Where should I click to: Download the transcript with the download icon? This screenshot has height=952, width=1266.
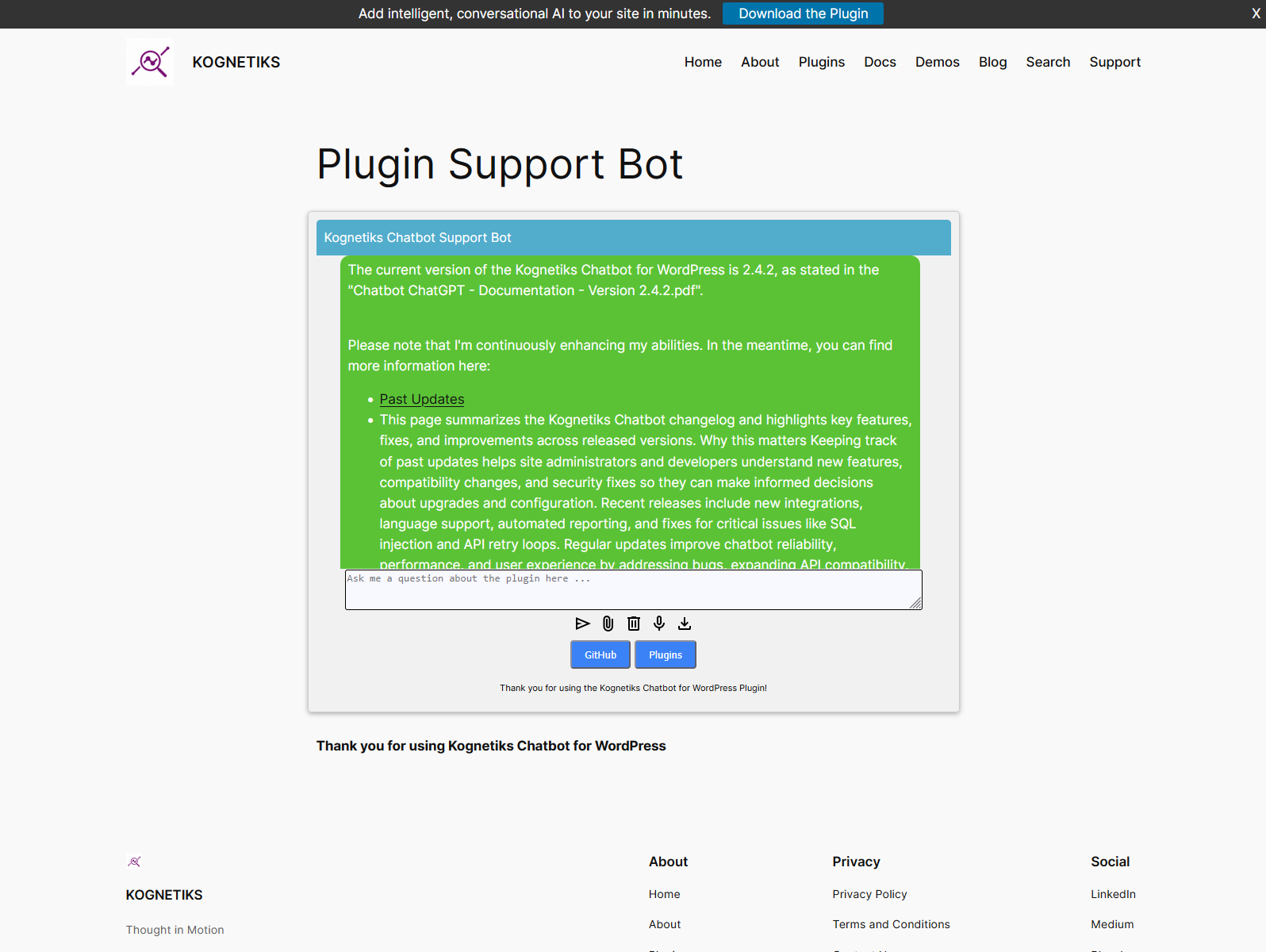point(684,624)
